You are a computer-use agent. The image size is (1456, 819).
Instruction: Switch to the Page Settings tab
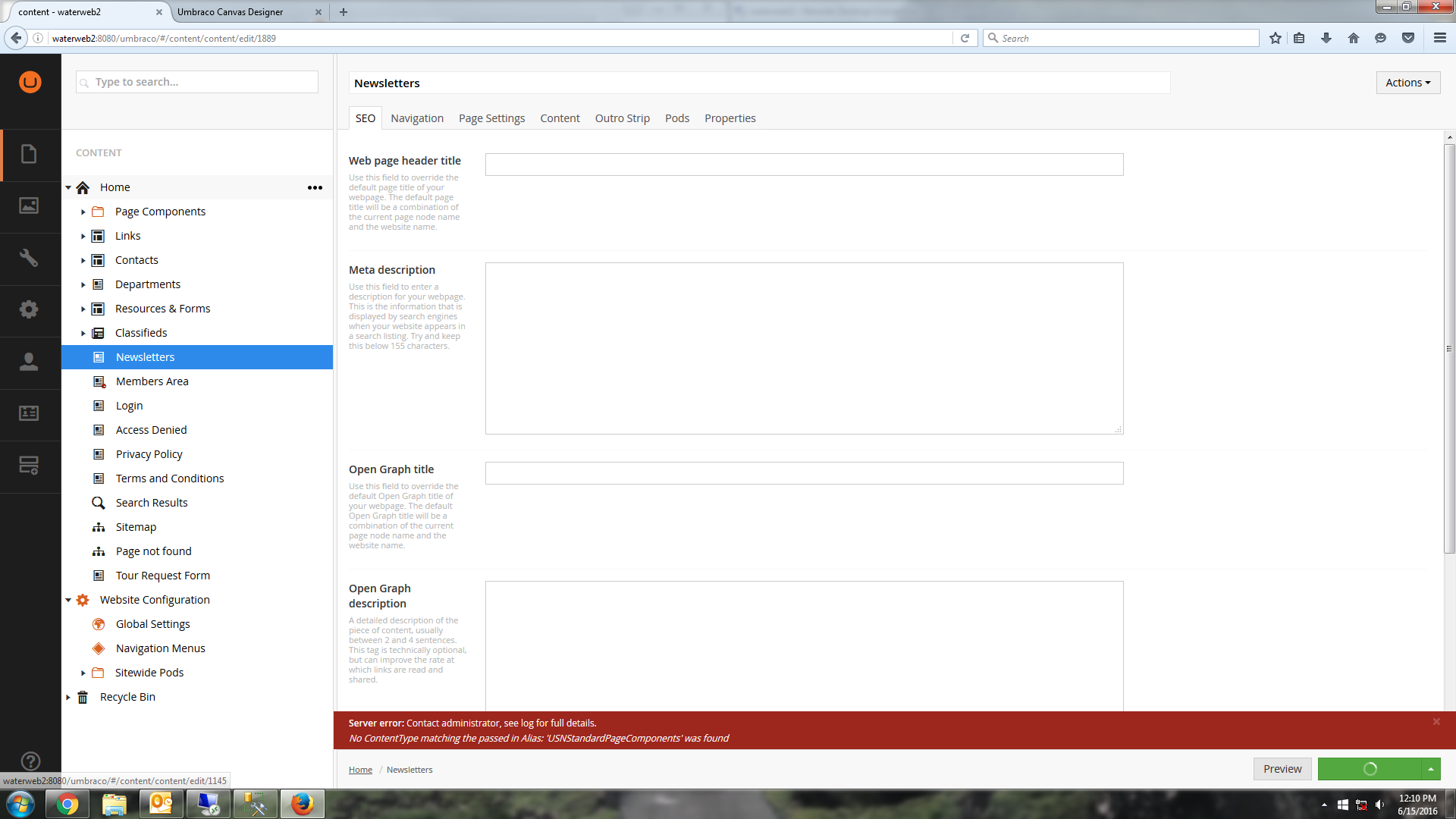tap(491, 118)
